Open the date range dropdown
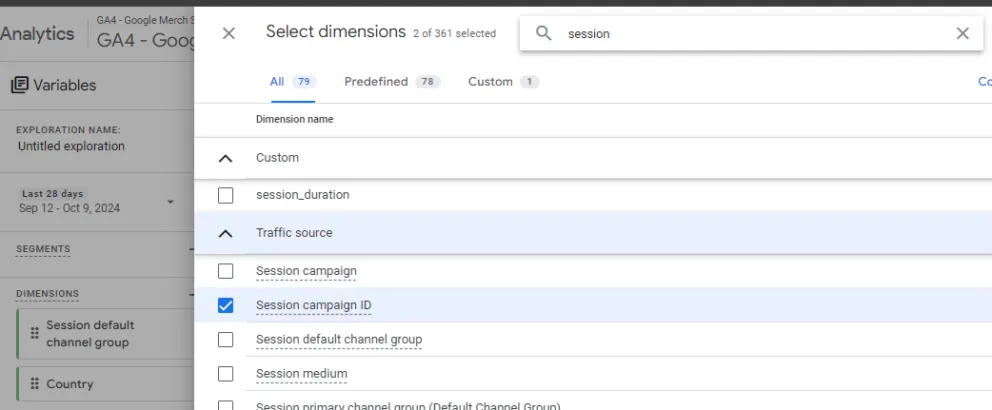992x410 pixels. click(170, 201)
